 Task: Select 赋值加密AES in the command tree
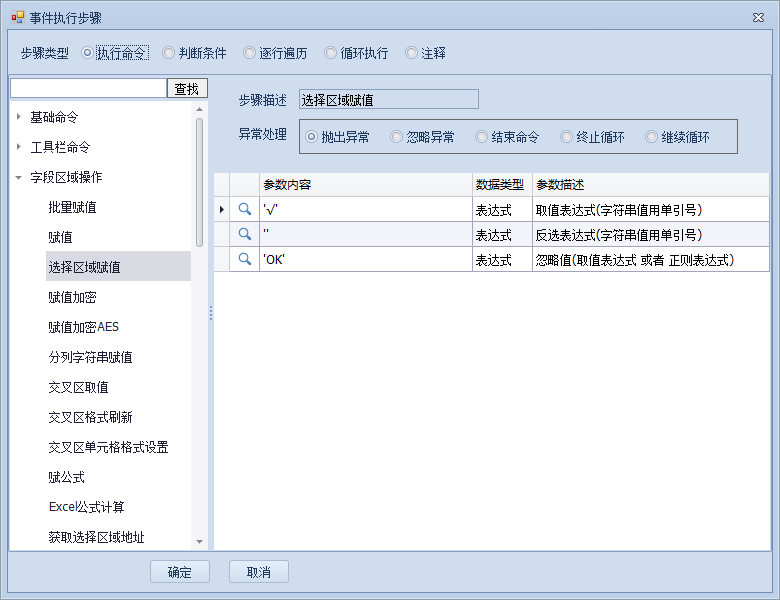pyautogui.click(x=83, y=327)
